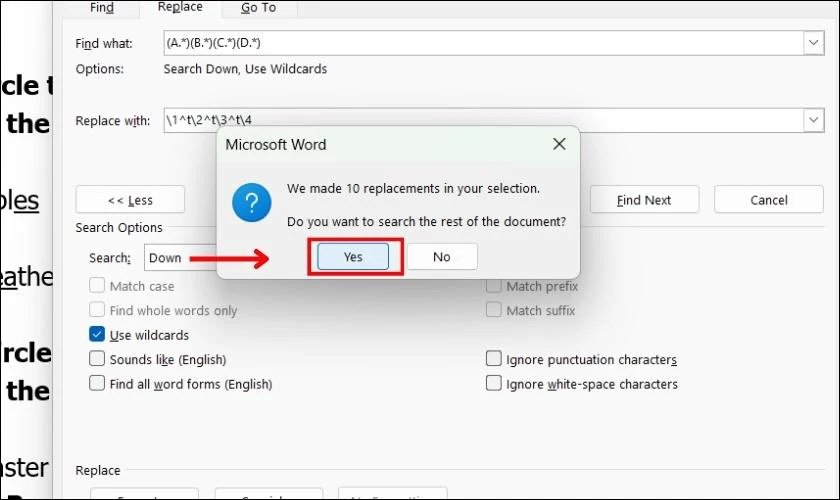Confirm Yes to search rest of document
The height and width of the screenshot is (500, 840).
[x=353, y=257]
